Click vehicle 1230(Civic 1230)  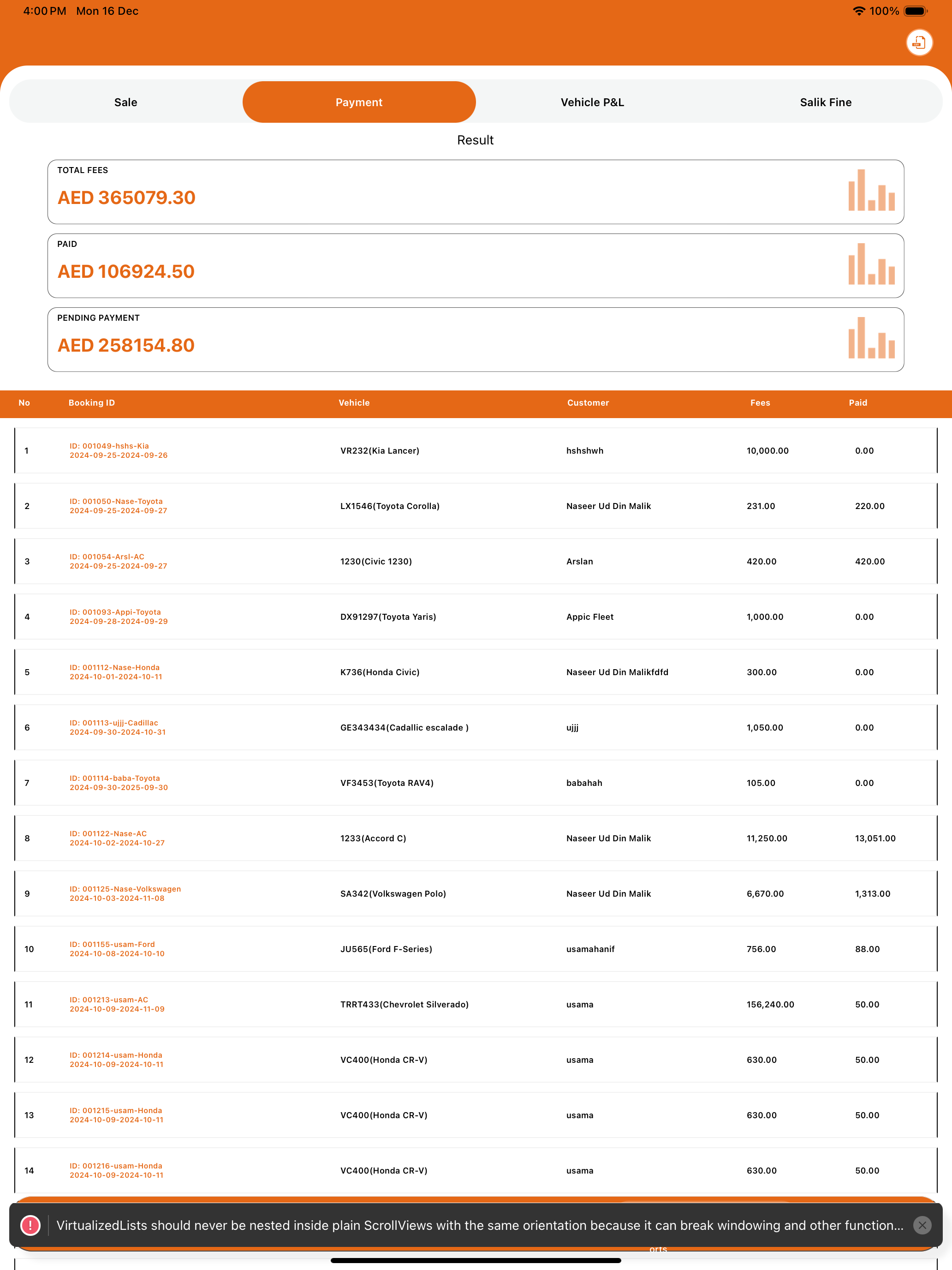(x=376, y=562)
